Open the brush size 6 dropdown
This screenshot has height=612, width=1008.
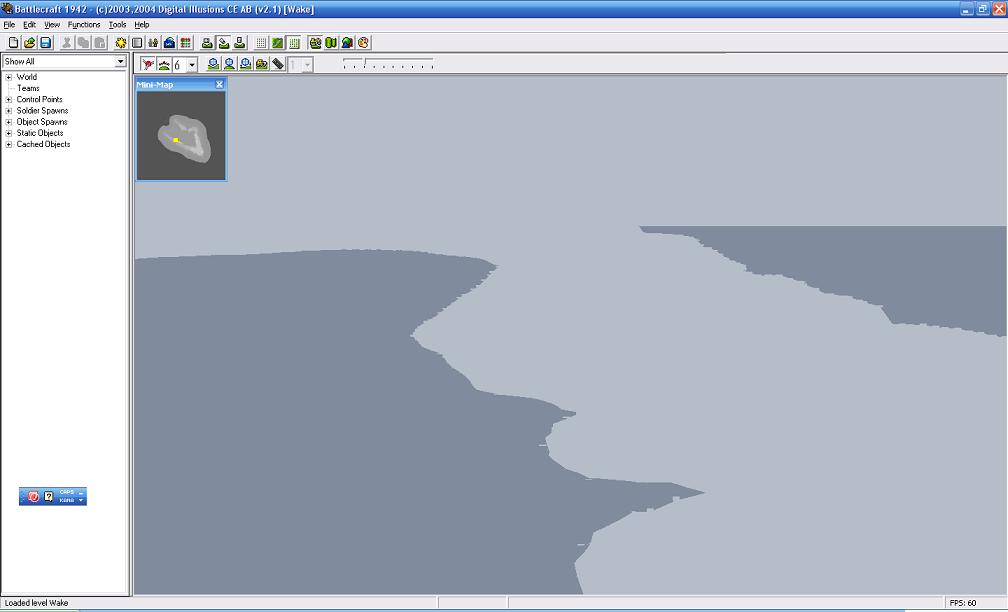(x=192, y=65)
